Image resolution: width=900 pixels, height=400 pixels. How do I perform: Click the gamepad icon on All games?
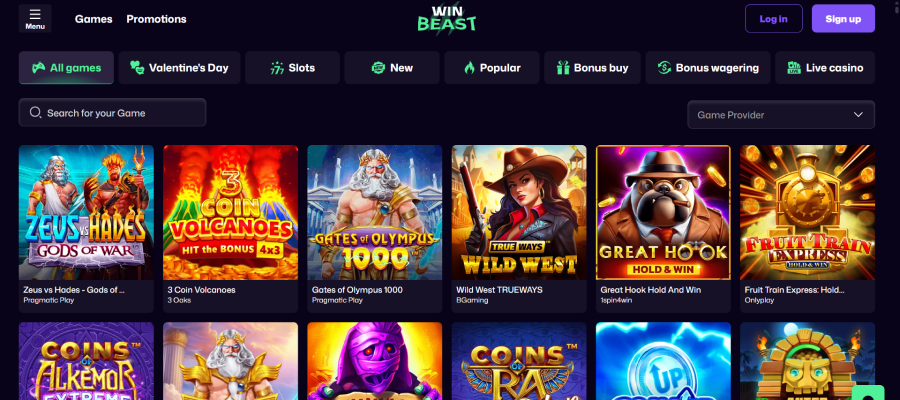click(38, 68)
